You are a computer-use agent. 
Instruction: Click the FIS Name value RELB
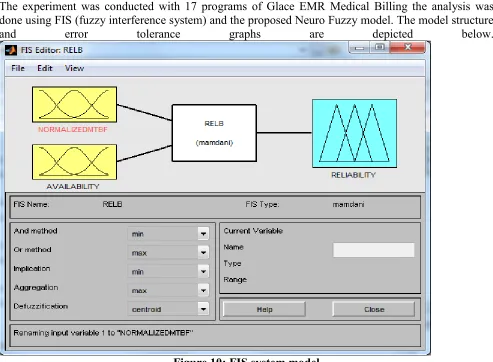coord(112,204)
